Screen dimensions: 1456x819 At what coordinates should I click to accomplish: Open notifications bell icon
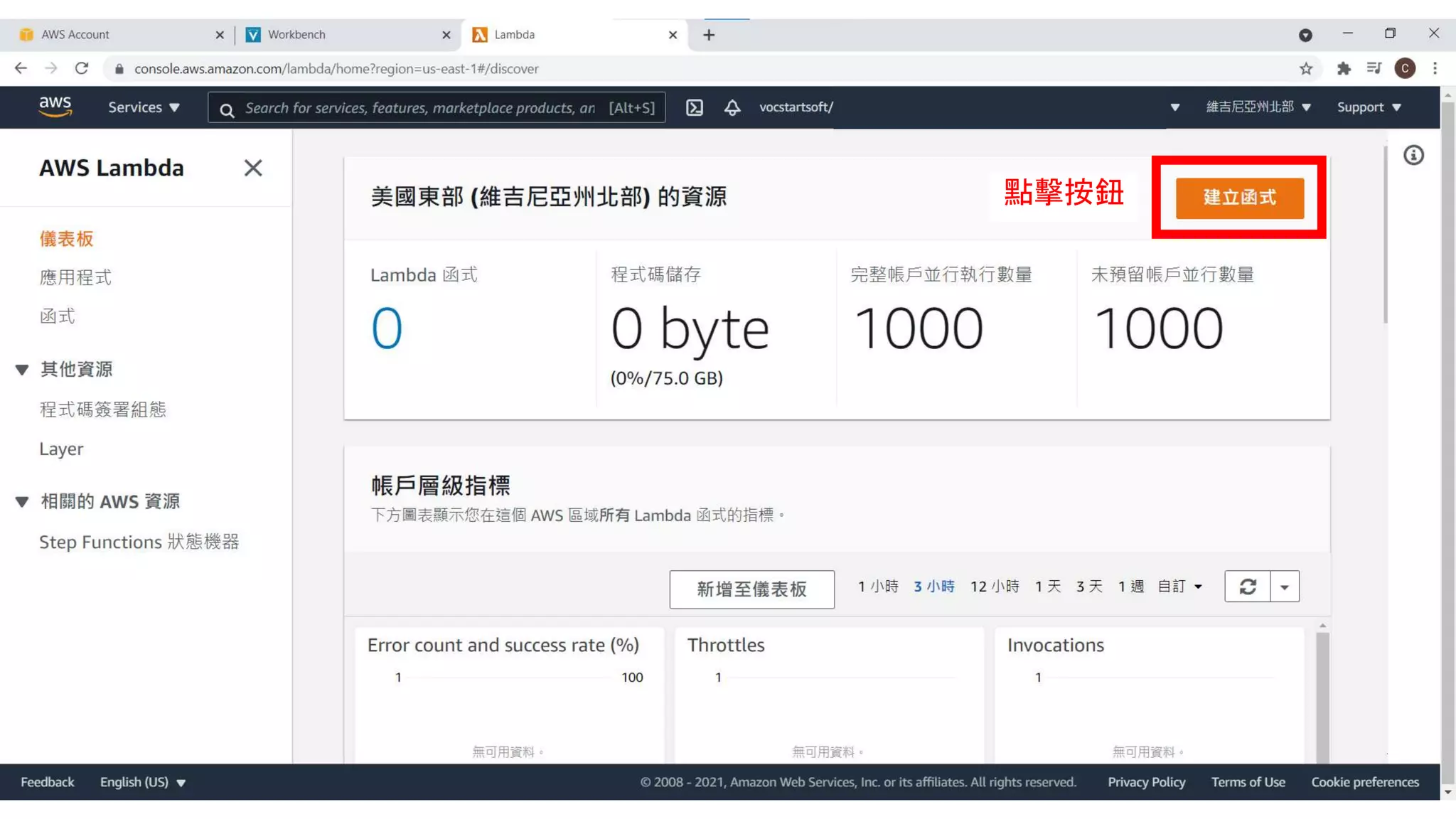point(732,107)
